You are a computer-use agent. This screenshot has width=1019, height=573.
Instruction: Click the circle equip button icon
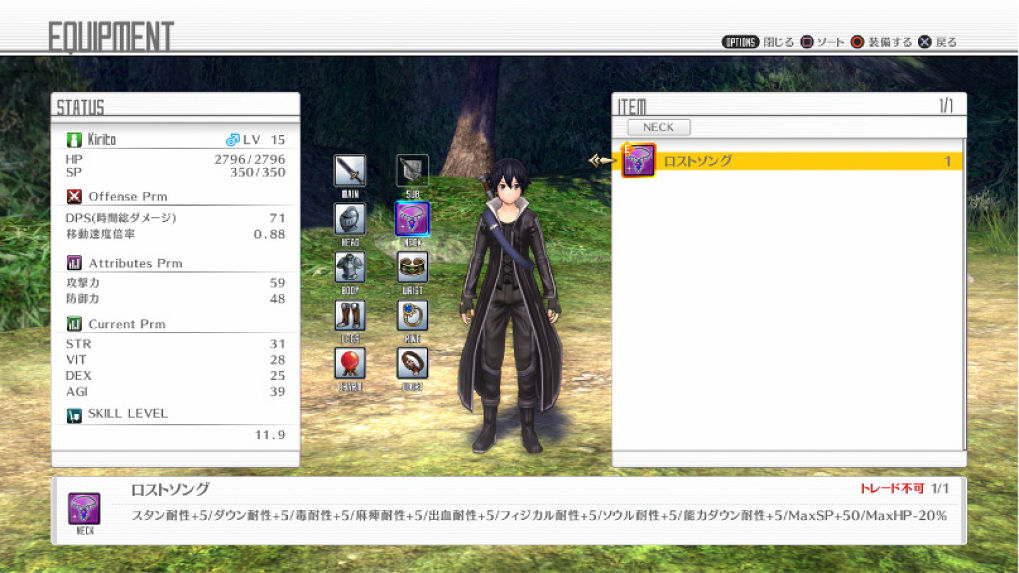pos(857,42)
